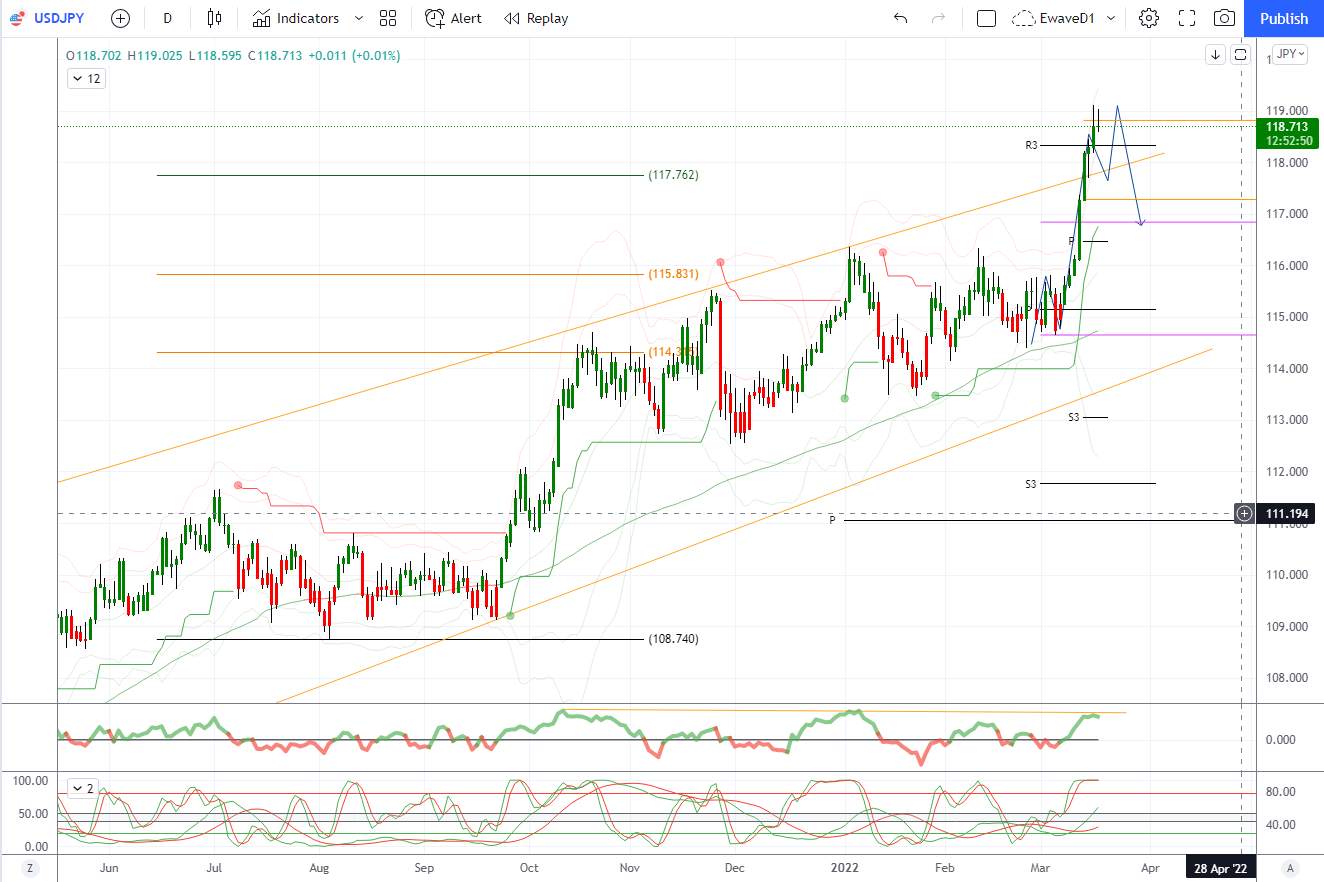1324x882 pixels.
Task: Click the Publish button
Action: 1284,18
